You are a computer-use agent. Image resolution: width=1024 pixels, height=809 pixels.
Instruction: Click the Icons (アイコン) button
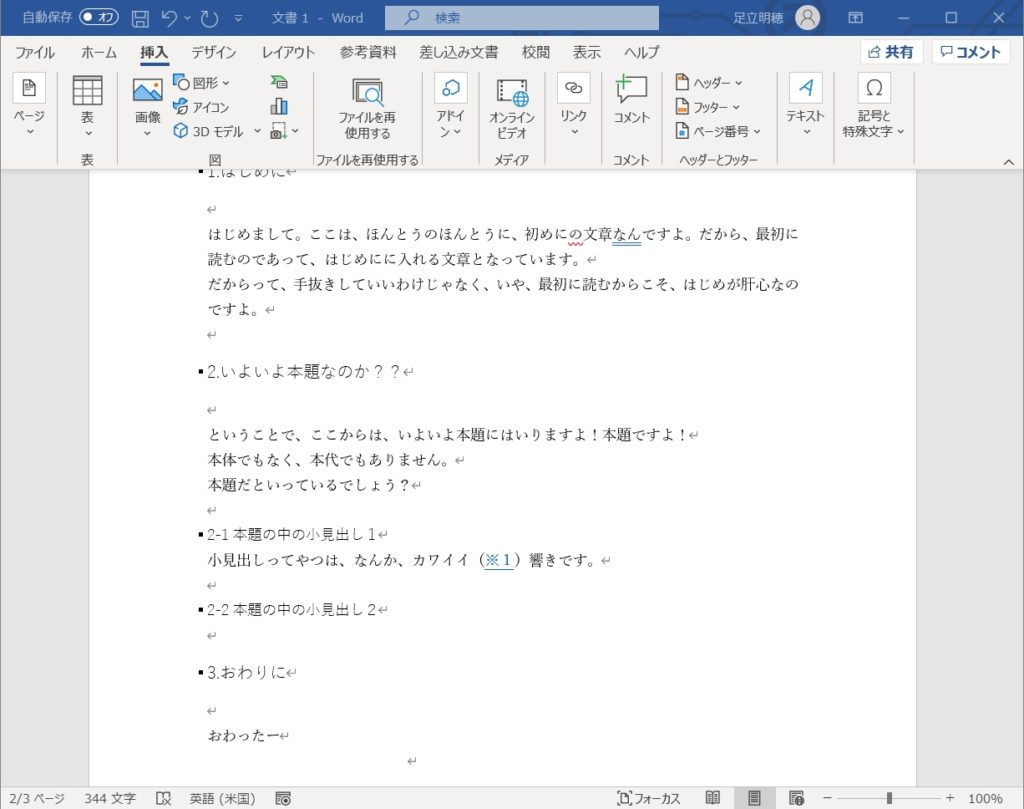tap(201, 107)
